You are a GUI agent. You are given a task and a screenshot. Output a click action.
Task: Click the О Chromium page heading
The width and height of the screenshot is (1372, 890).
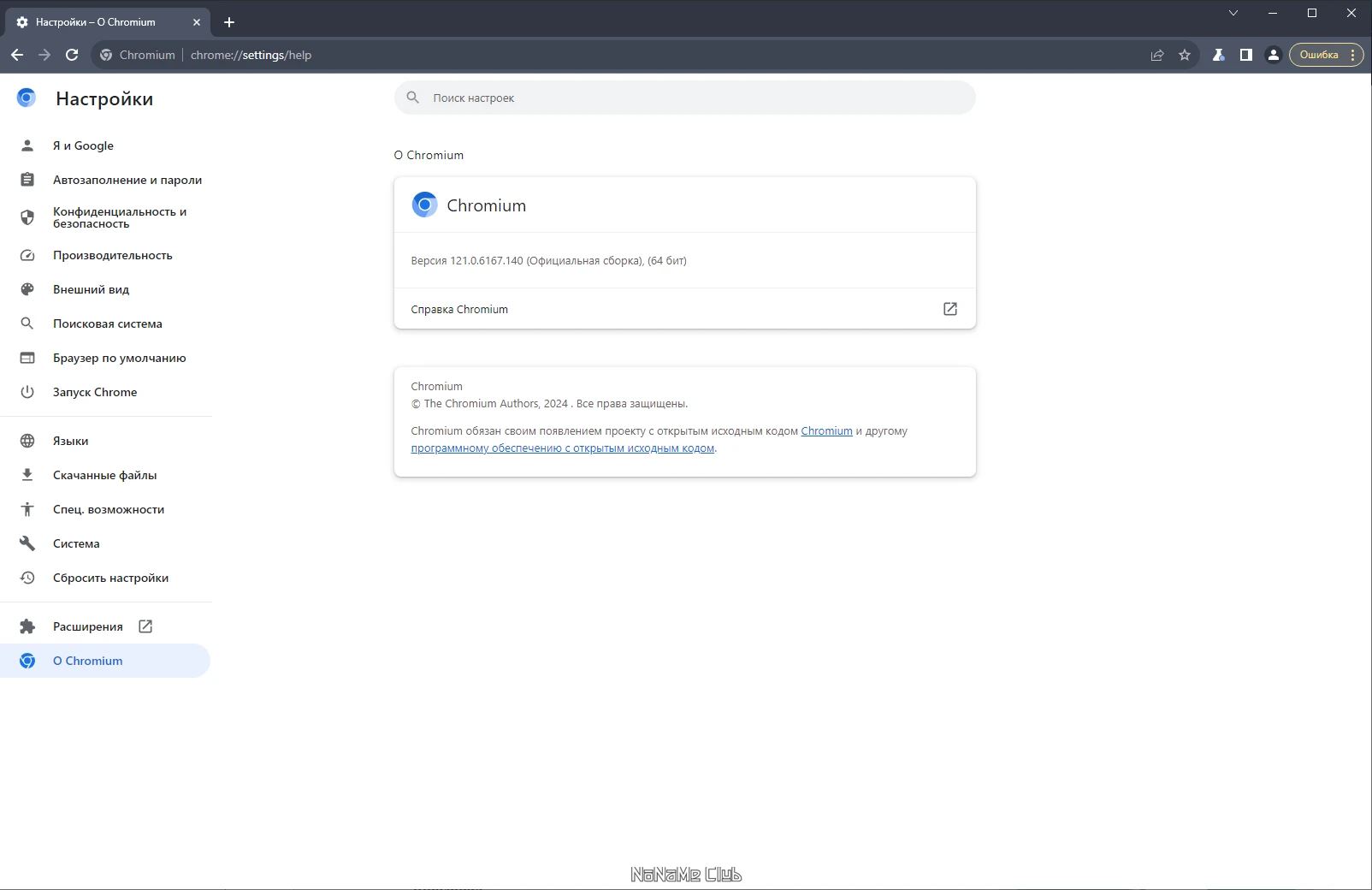pyautogui.click(x=429, y=155)
